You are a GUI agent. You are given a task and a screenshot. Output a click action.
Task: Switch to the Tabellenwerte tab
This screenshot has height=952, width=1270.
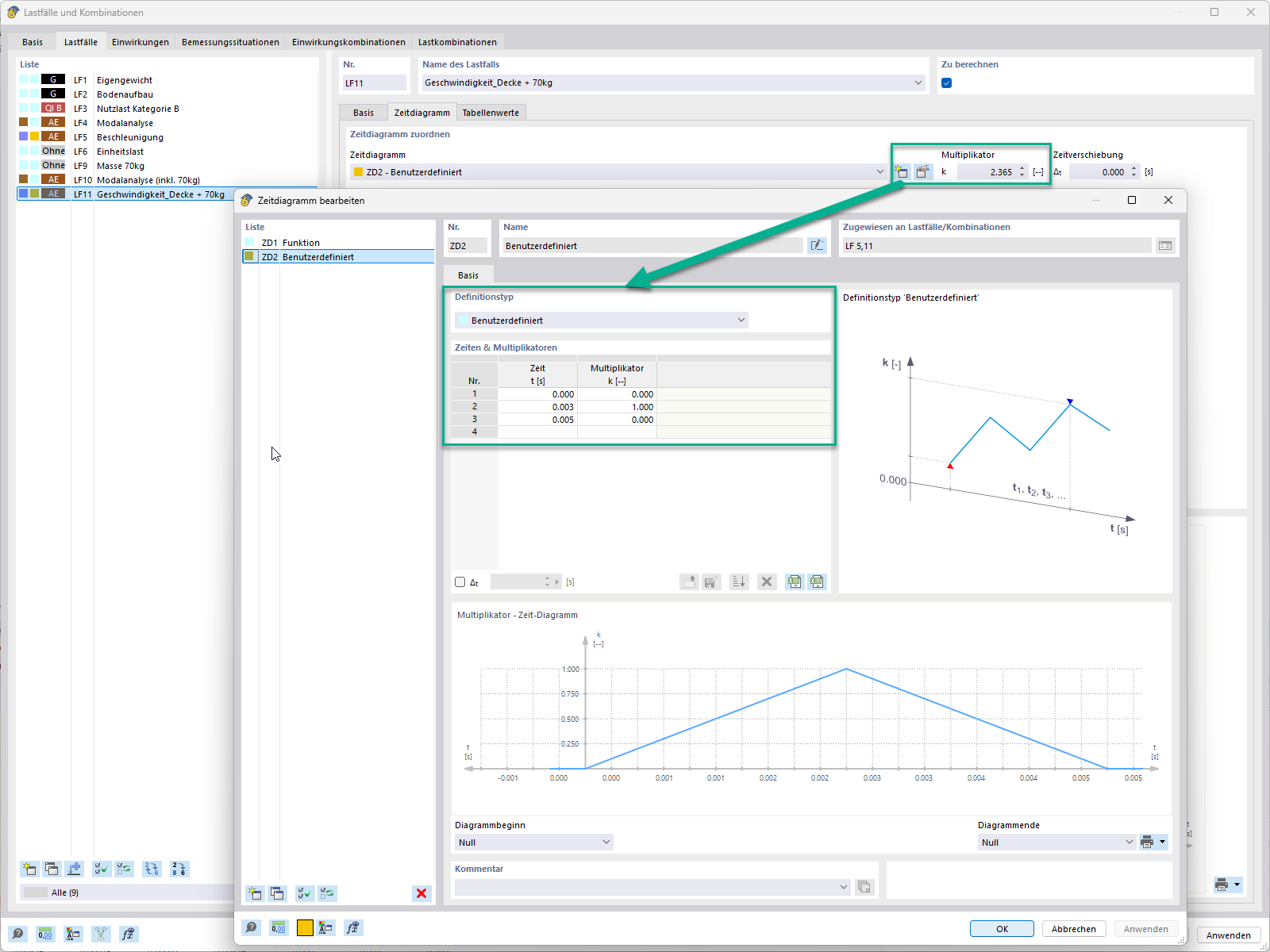(x=491, y=113)
